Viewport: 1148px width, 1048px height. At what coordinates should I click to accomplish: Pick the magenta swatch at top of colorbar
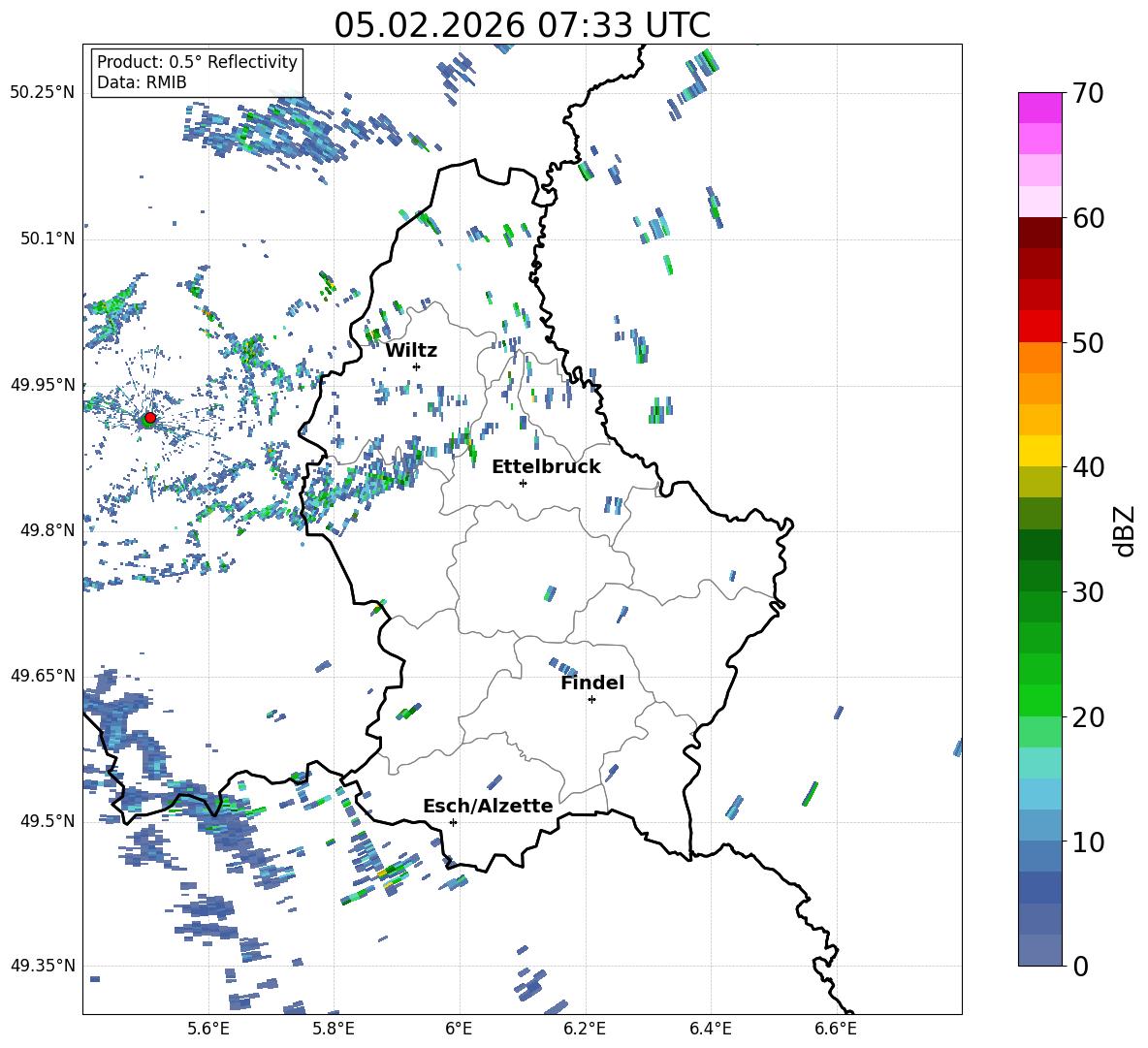1040,108
